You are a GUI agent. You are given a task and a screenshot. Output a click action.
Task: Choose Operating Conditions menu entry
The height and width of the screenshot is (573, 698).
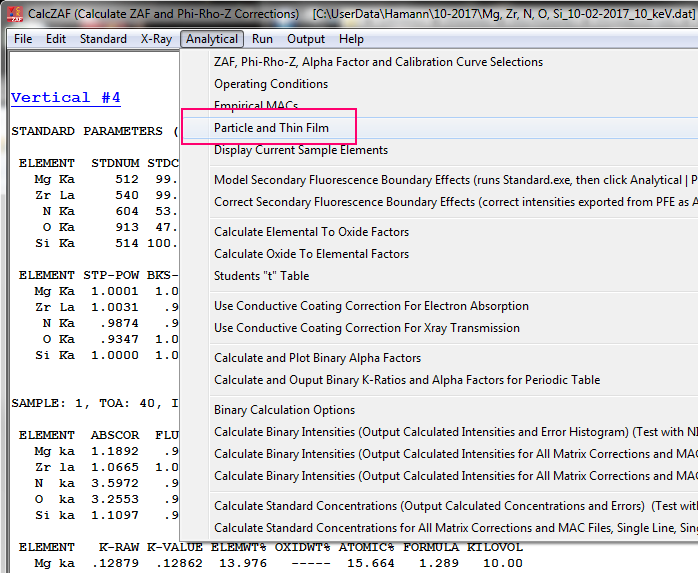[x=270, y=84]
